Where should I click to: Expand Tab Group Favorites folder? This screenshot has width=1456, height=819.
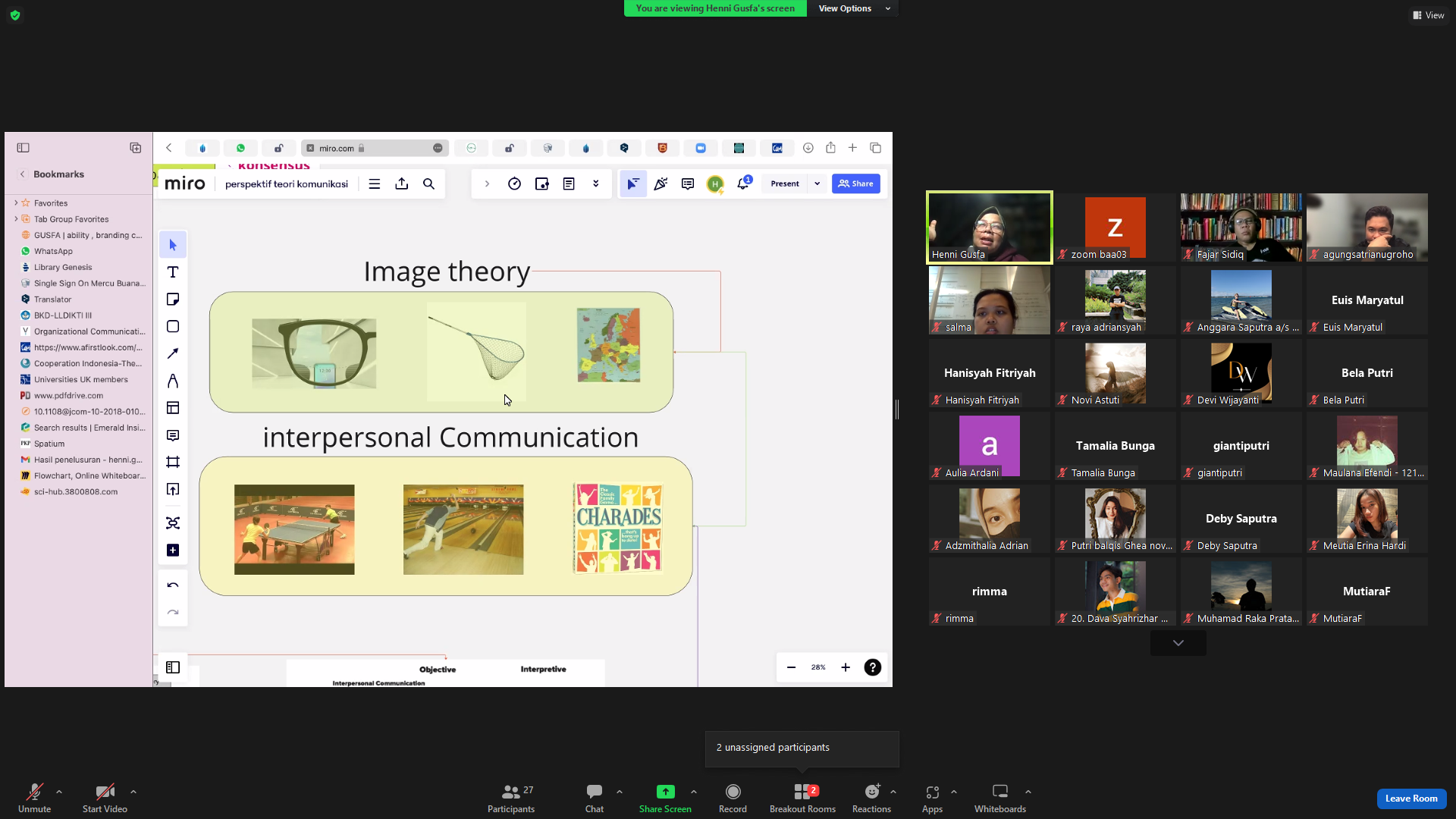pyautogui.click(x=16, y=219)
